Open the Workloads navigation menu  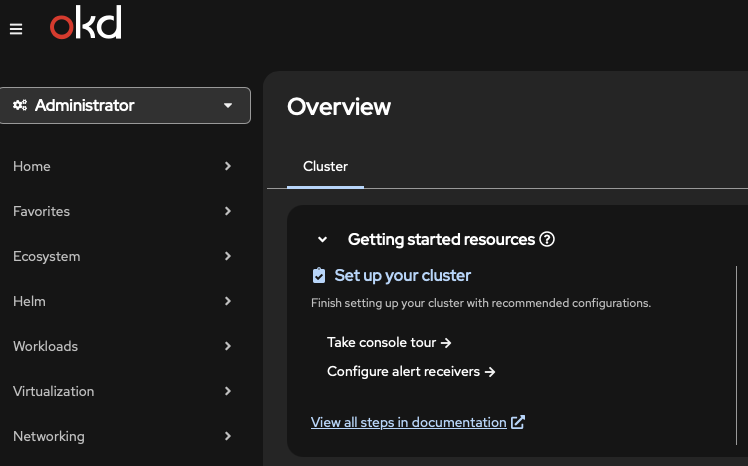pos(122,346)
